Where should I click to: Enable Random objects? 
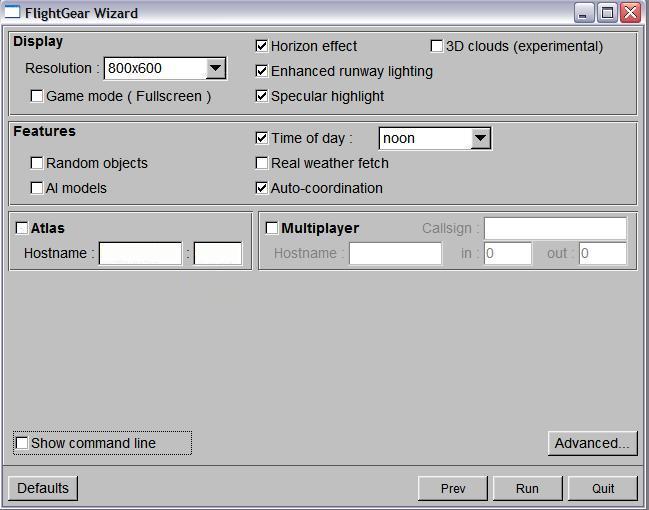pos(37,163)
